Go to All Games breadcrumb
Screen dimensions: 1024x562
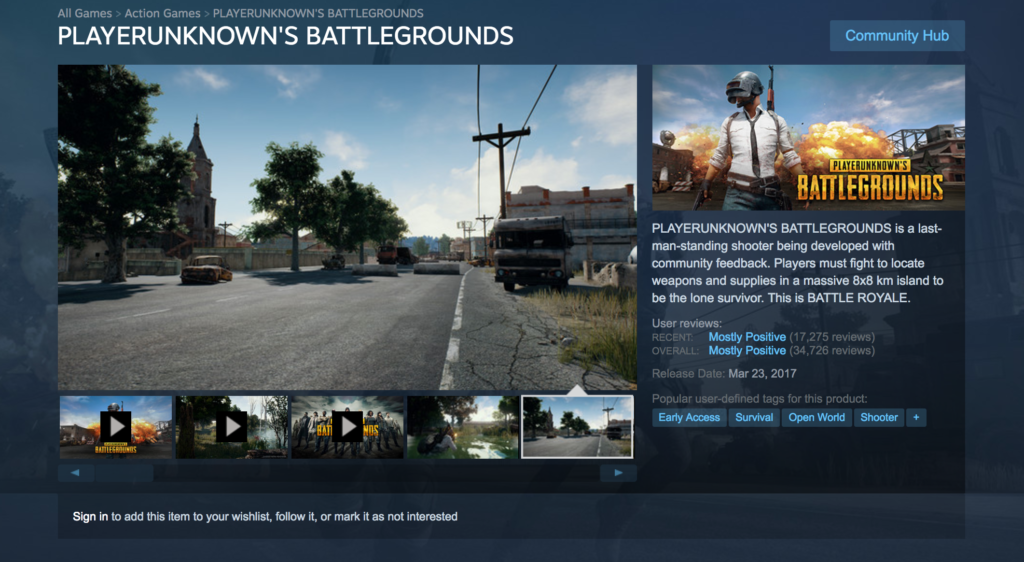pyautogui.click(x=84, y=13)
